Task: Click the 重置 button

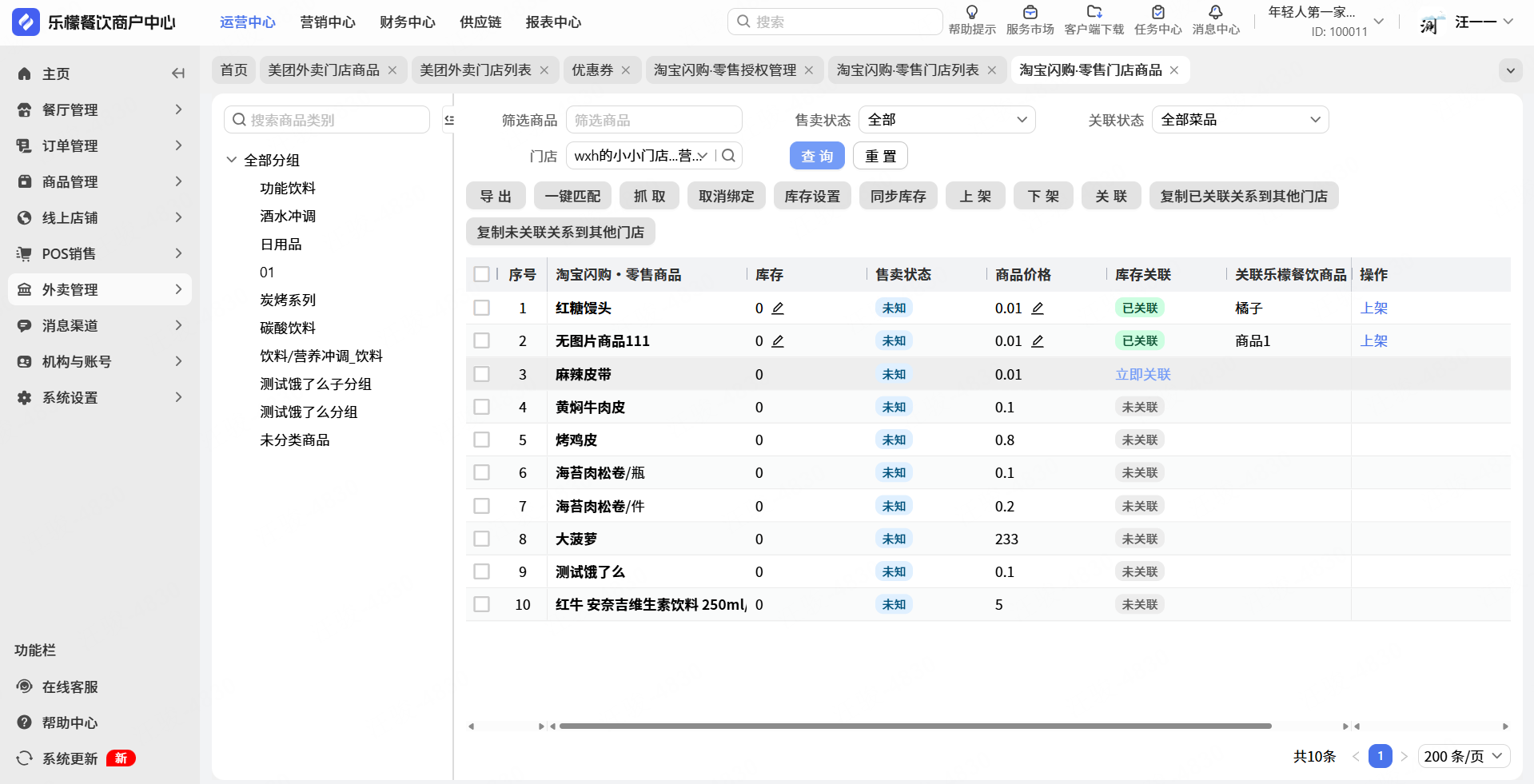Action: coord(881,156)
